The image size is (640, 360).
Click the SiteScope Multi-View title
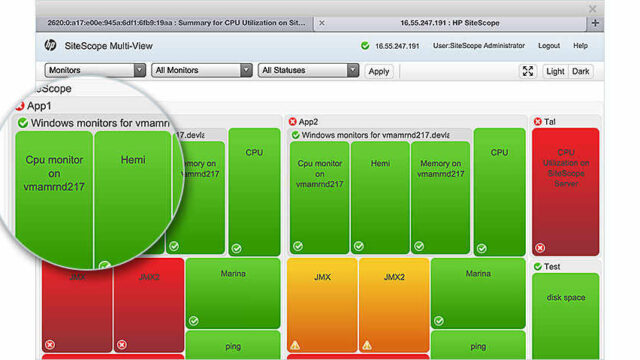click(109, 46)
